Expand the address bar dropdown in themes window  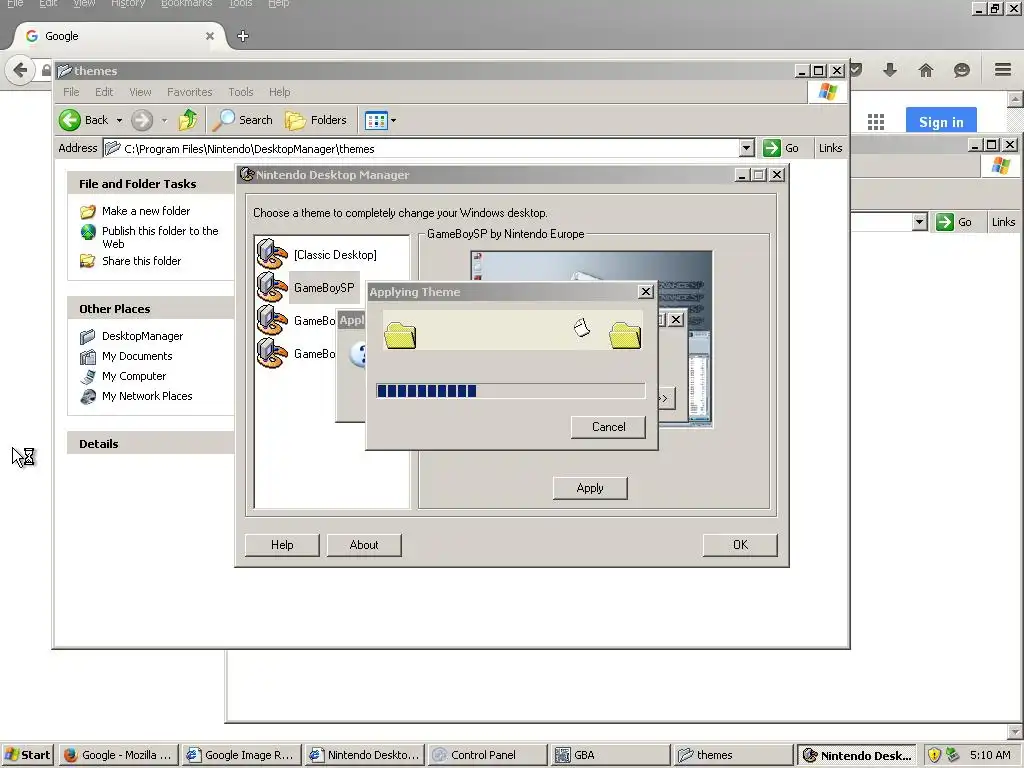[x=747, y=148]
